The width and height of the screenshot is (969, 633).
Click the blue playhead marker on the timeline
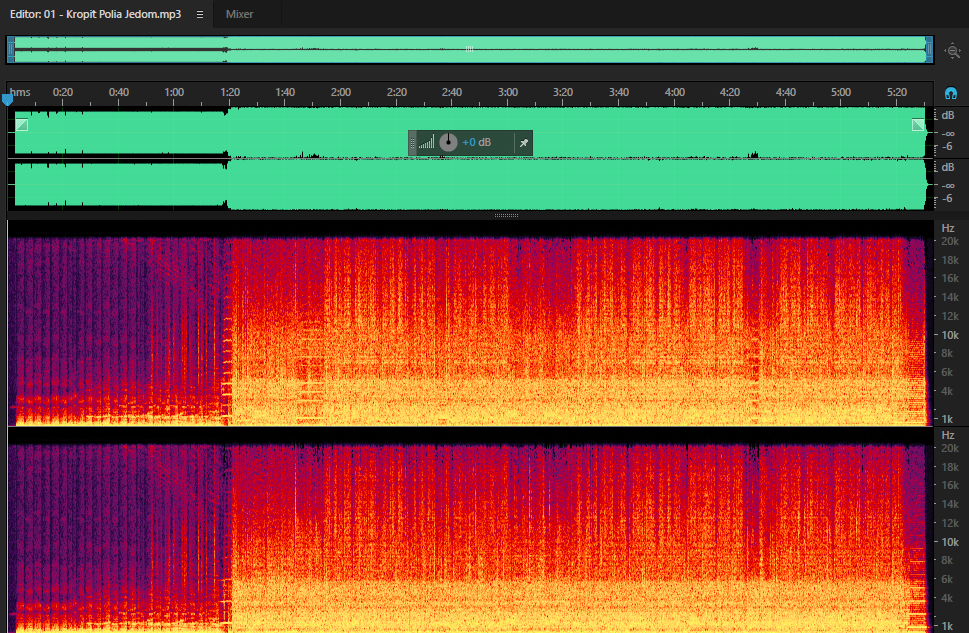(7, 99)
